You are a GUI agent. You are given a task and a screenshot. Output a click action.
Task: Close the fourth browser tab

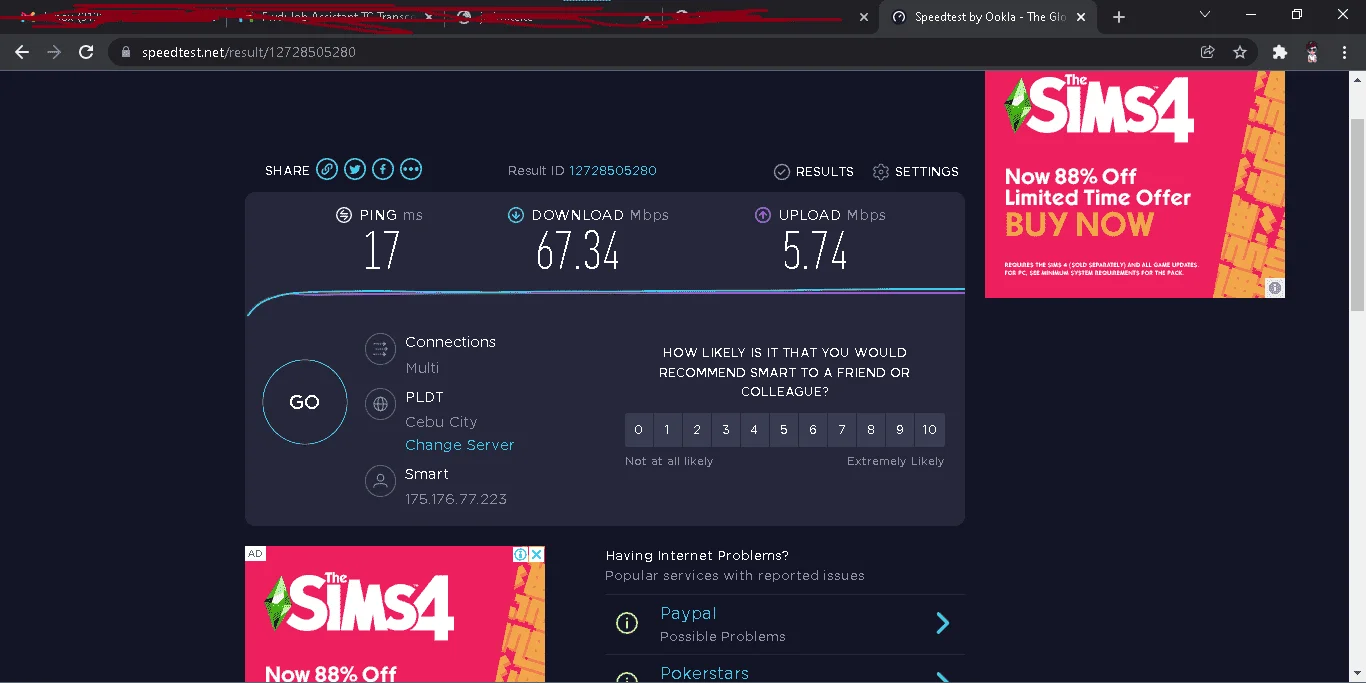pyautogui.click(x=864, y=17)
